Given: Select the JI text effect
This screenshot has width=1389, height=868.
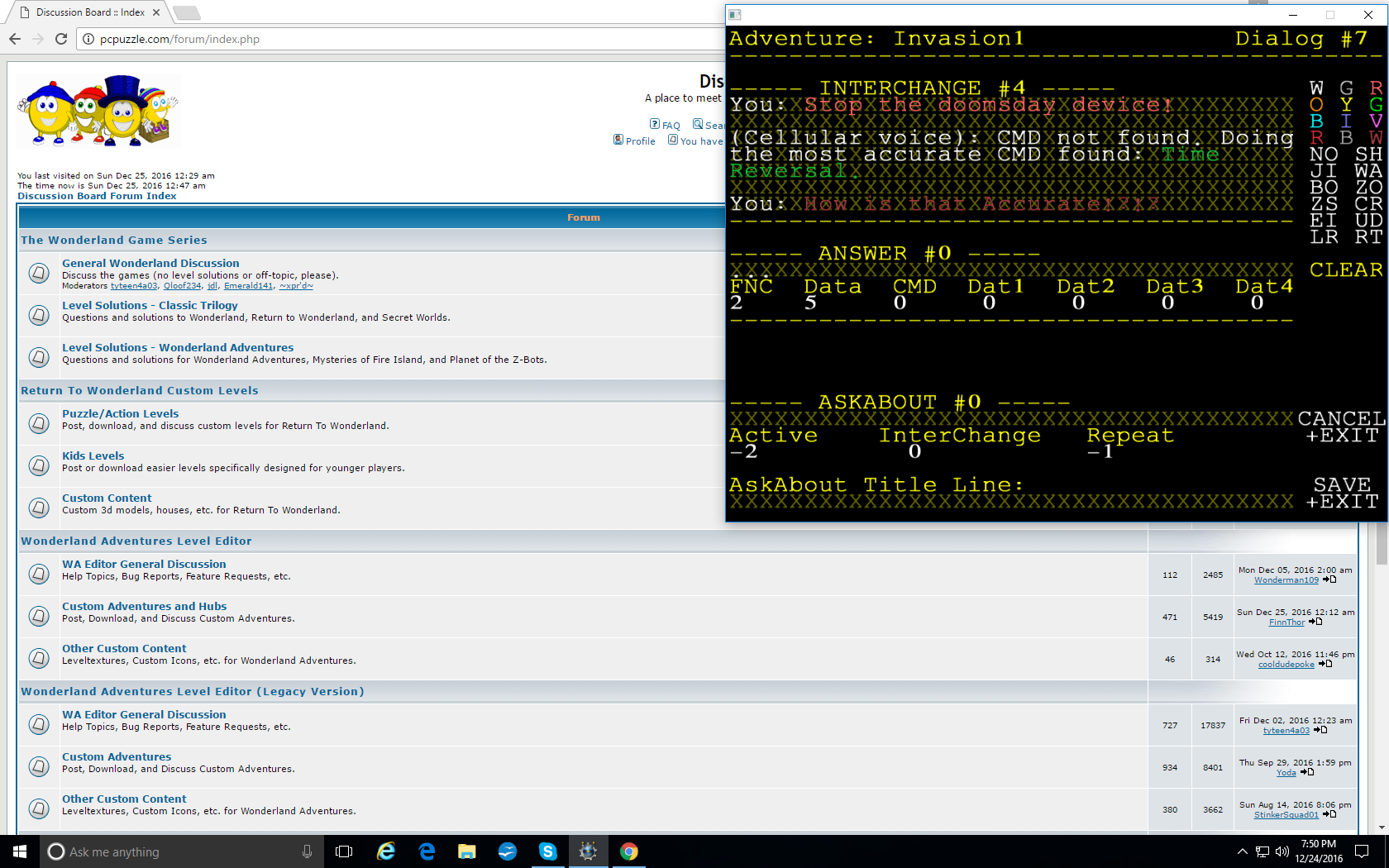Looking at the screenshot, I should pyautogui.click(x=1324, y=170).
